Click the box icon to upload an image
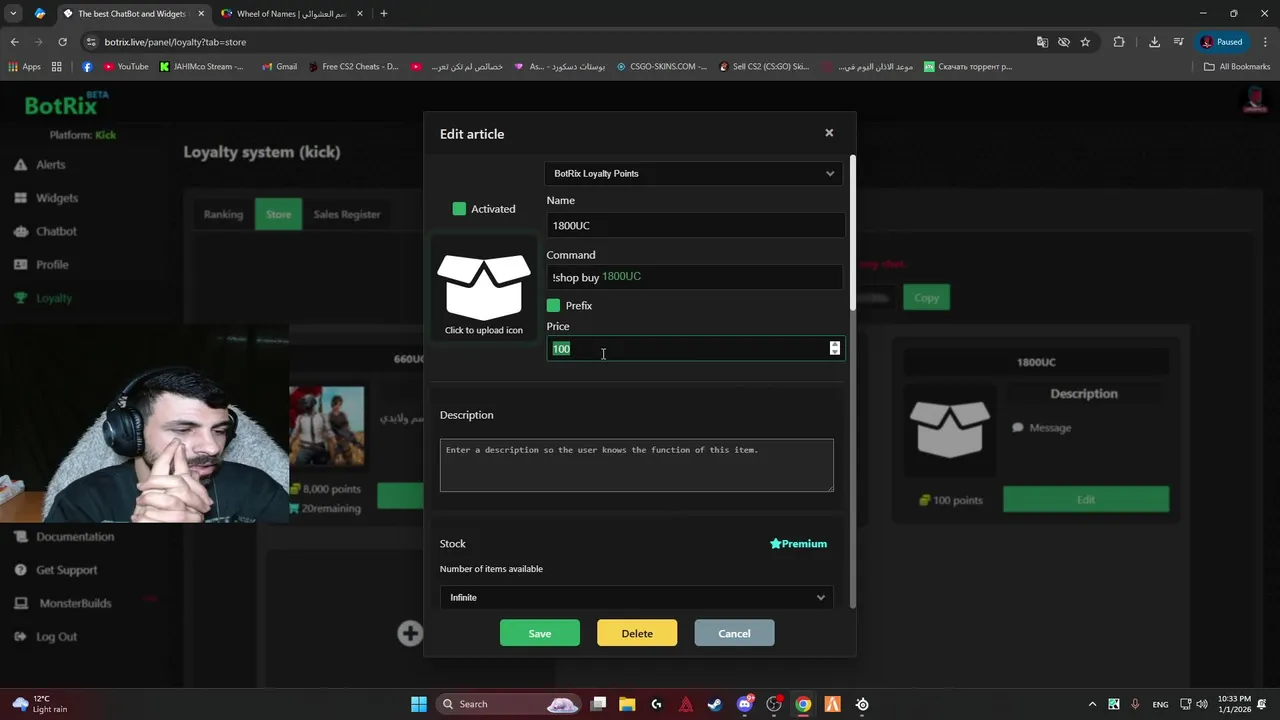This screenshot has width=1280, height=720. [484, 287]
